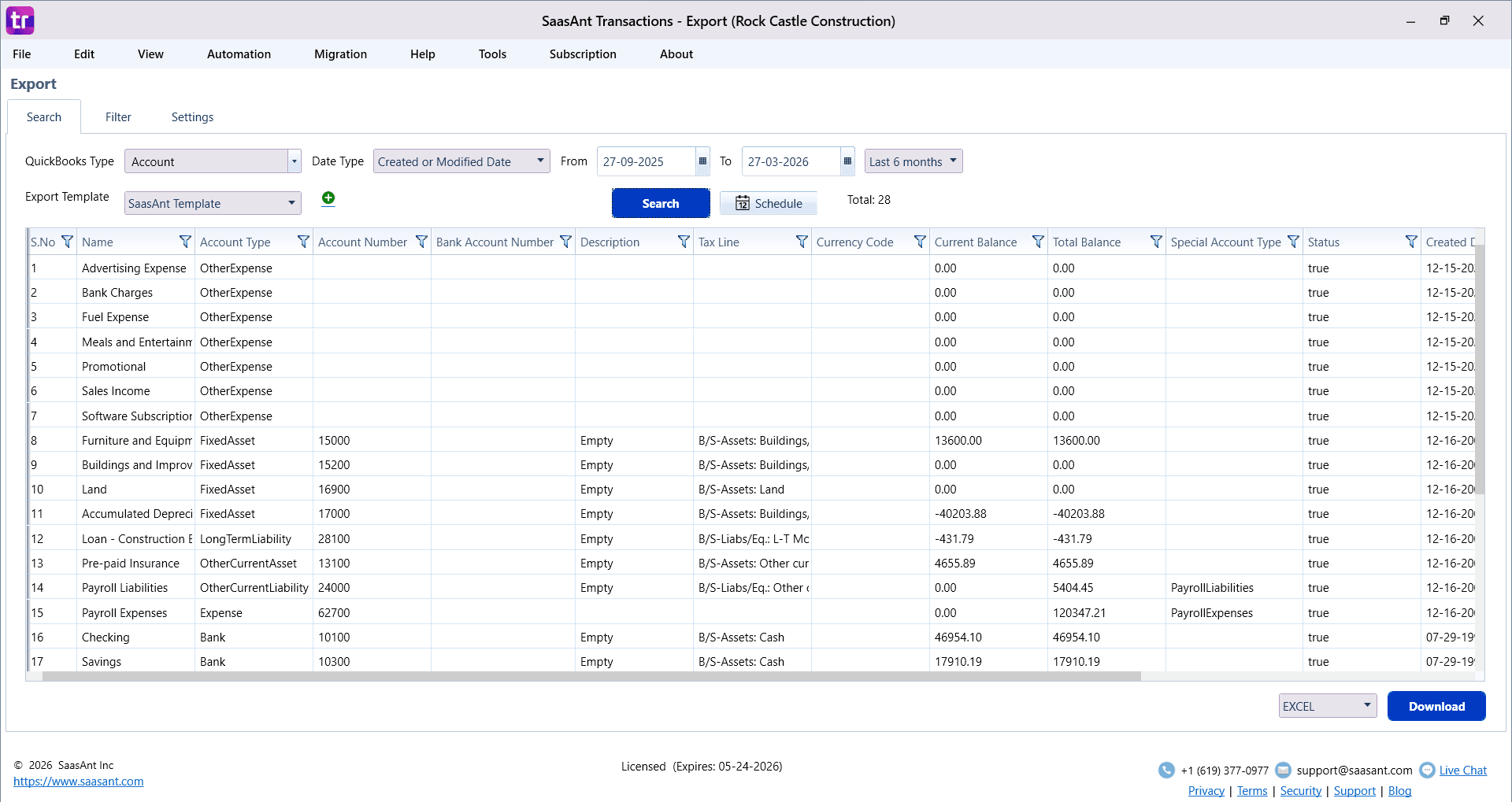This screenshot has width=1512, height=802.
Task: Open the QuickBooks Type dropdown
Action: [x=294, y=161]
